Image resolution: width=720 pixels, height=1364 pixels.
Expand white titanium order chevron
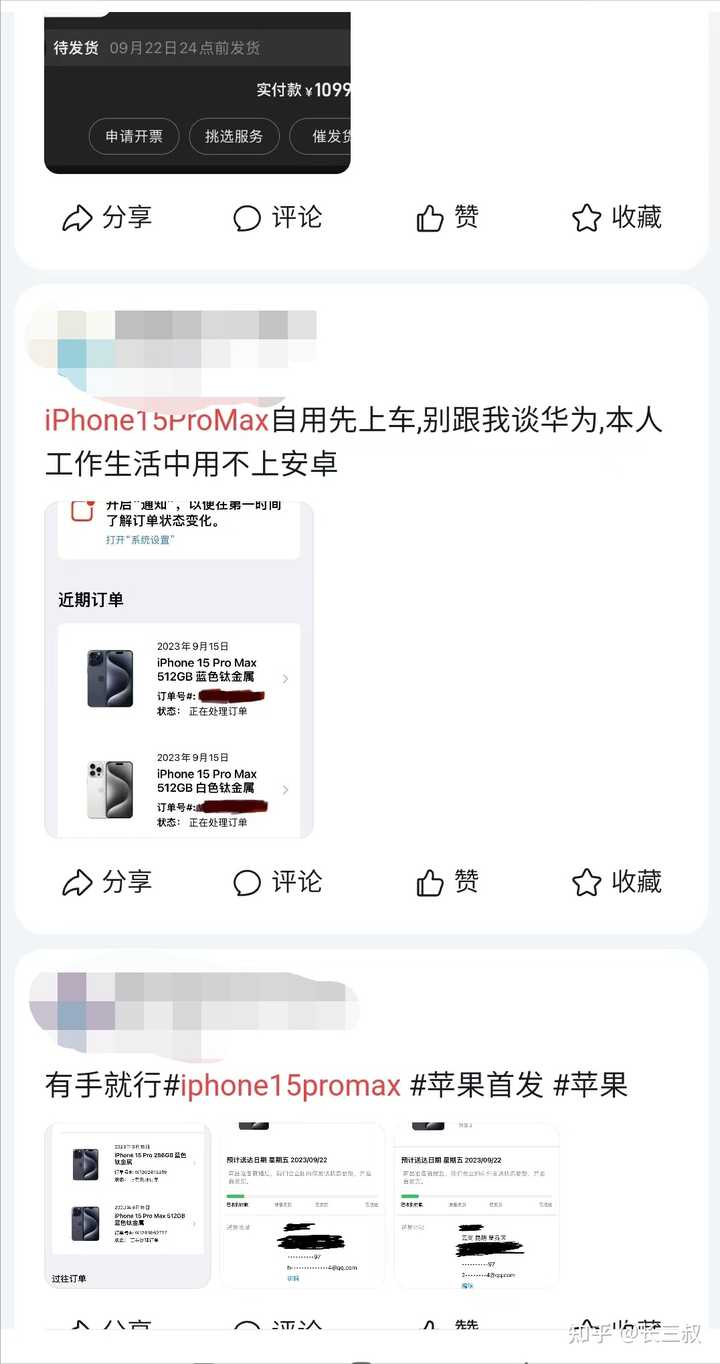(285, 790)
